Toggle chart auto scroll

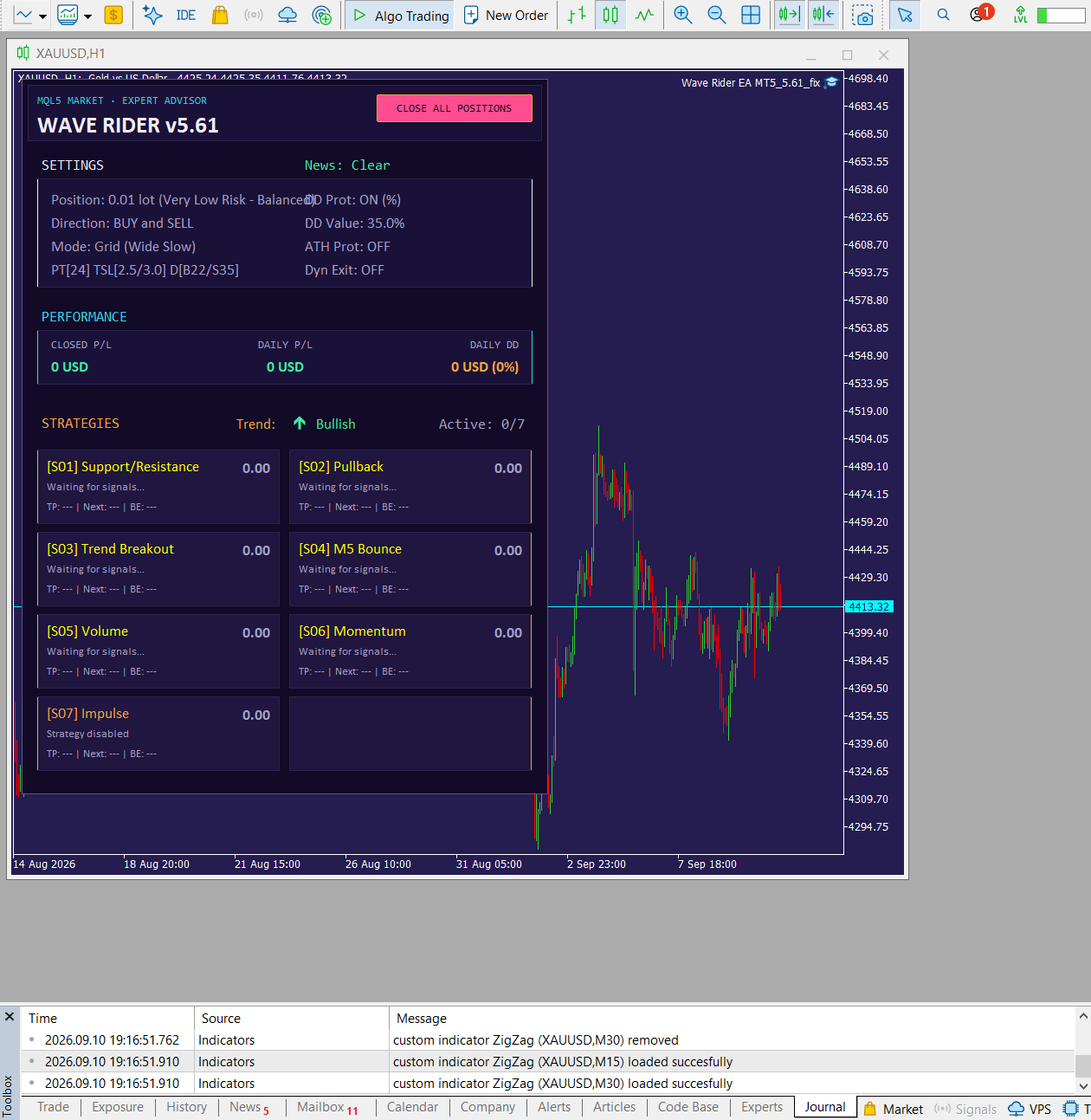pos(789,15)
